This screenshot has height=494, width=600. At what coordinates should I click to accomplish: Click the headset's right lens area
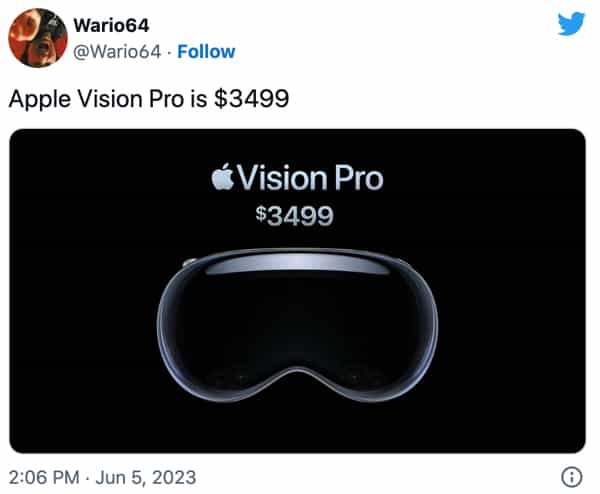pyautogui.click(x=367, y=329)
